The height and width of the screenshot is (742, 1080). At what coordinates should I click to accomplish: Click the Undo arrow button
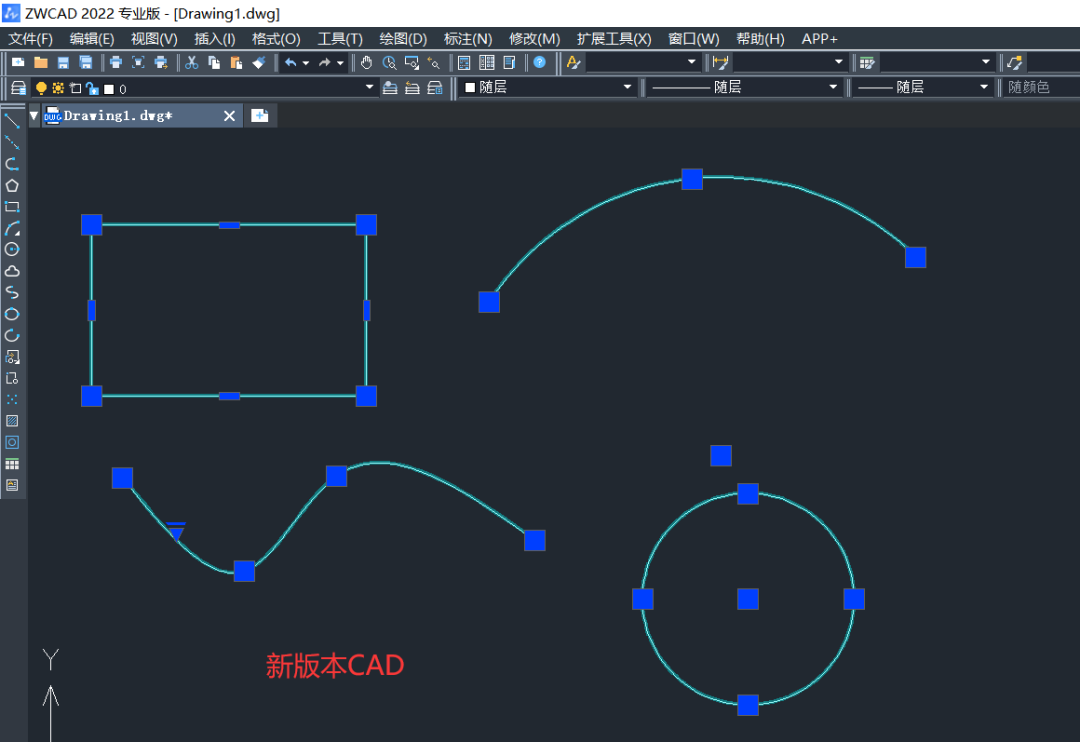point(291,63)
